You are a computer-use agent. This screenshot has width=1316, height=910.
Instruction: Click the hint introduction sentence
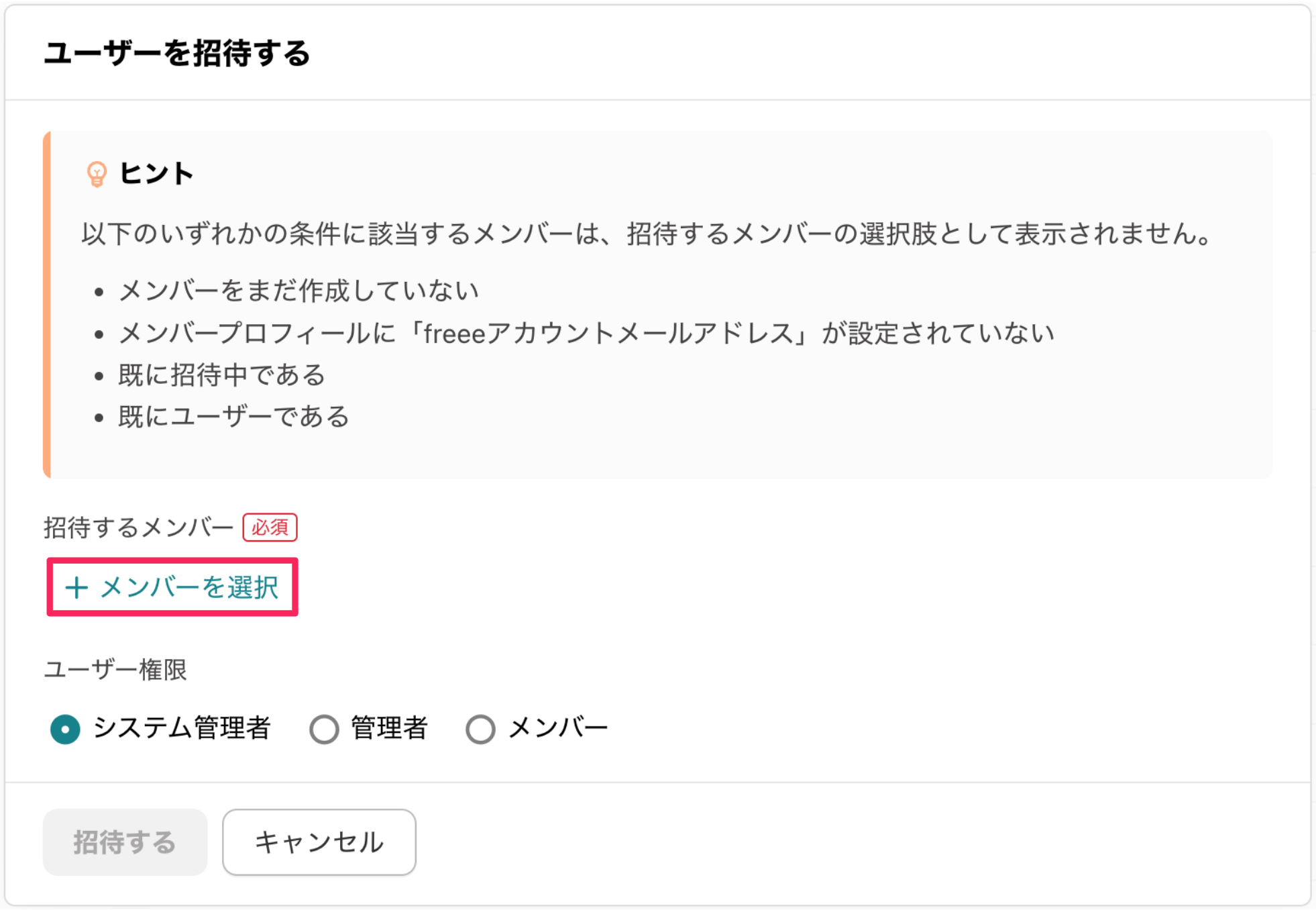648,234
